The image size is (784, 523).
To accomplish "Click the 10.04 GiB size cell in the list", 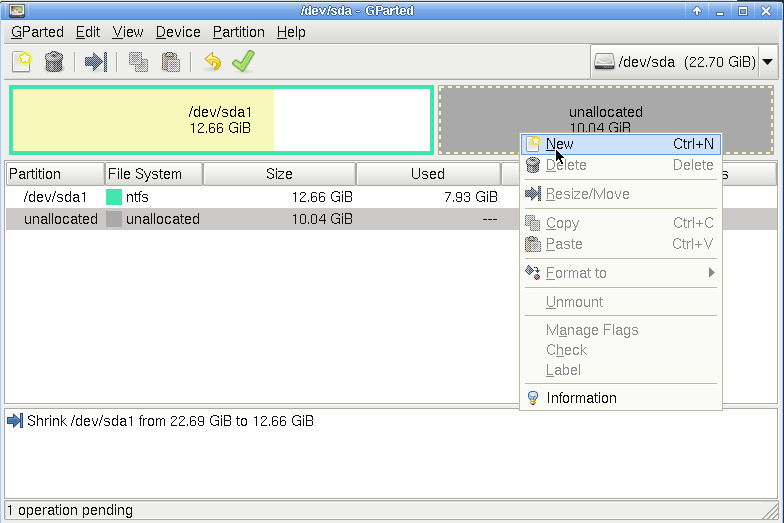I will (322, 219).
